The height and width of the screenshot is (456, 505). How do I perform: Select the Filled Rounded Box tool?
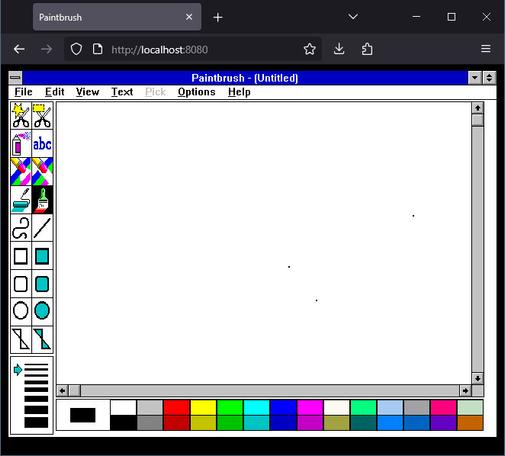click(42, 284)
